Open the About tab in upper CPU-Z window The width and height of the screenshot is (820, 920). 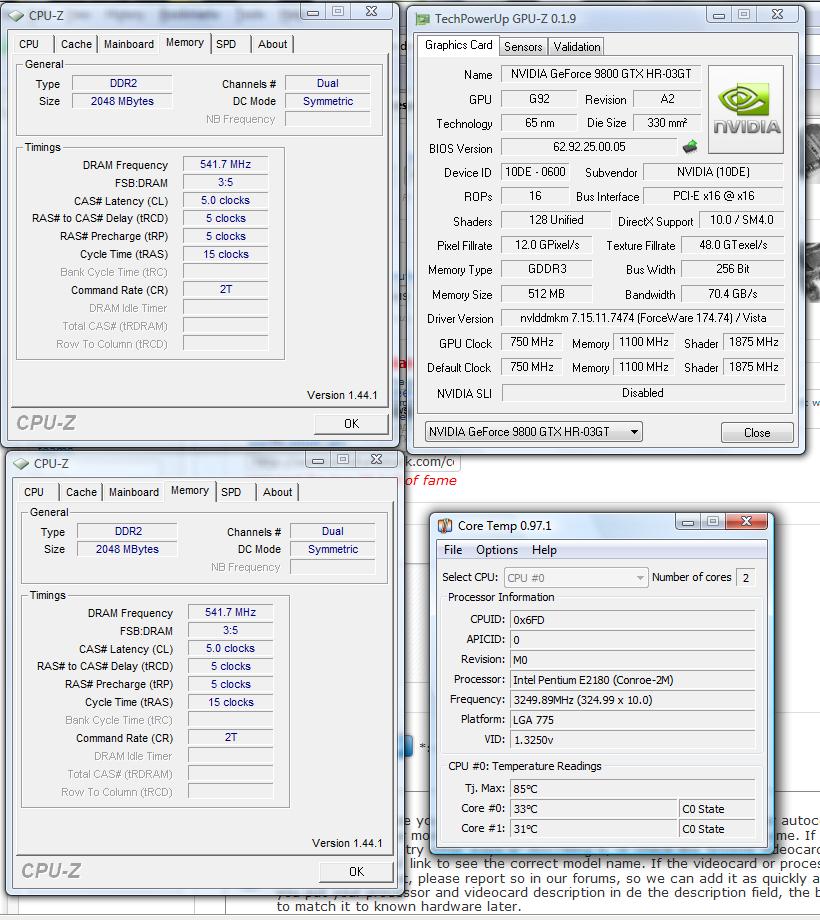tap(273, 44)
